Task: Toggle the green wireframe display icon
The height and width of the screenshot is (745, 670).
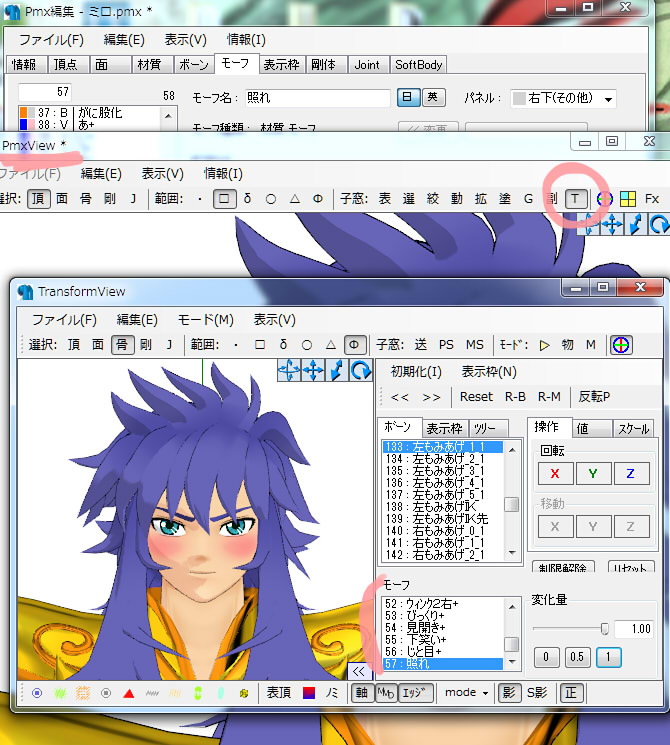Action: point(59,693)
